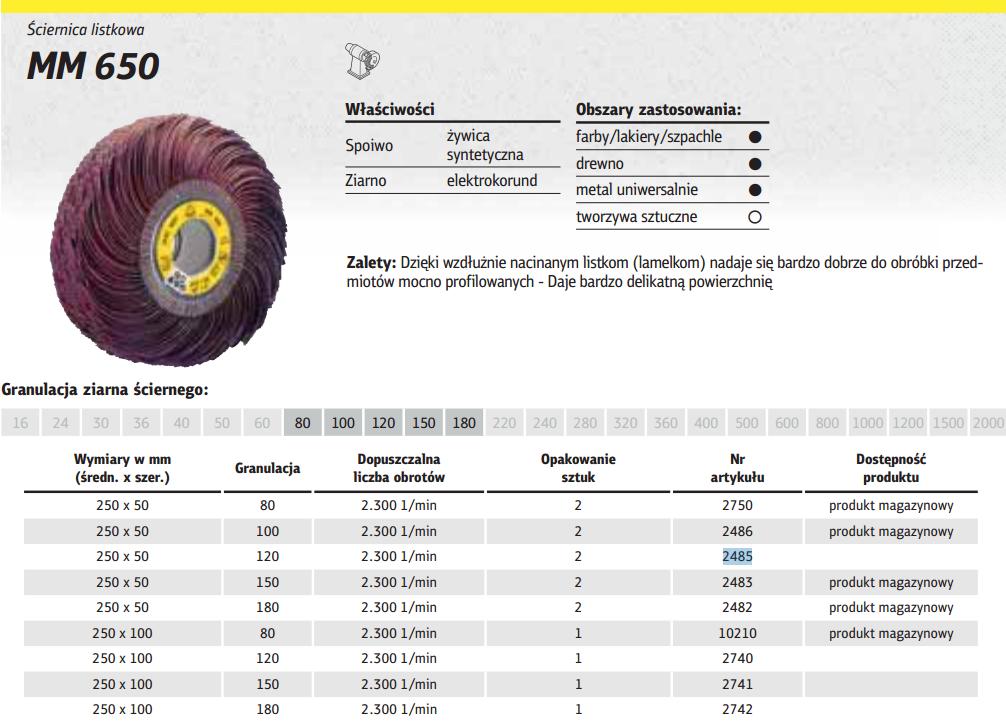Image resolution: width=1006 pixels, height=727 pixels.
Task: Click the bold Zalety label
Action: click(371, 262)
